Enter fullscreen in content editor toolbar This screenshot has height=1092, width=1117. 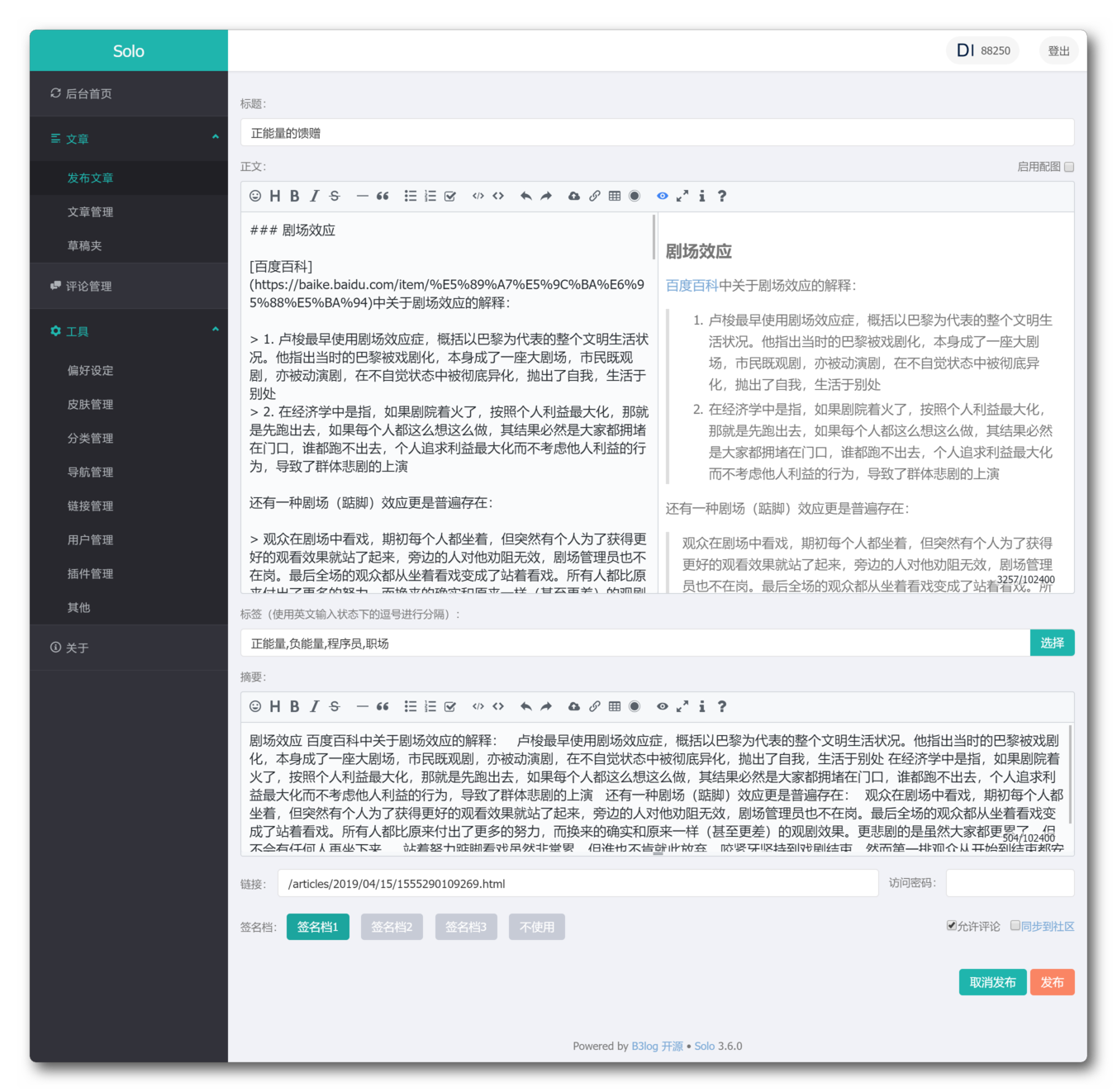(x=682, y=196)
